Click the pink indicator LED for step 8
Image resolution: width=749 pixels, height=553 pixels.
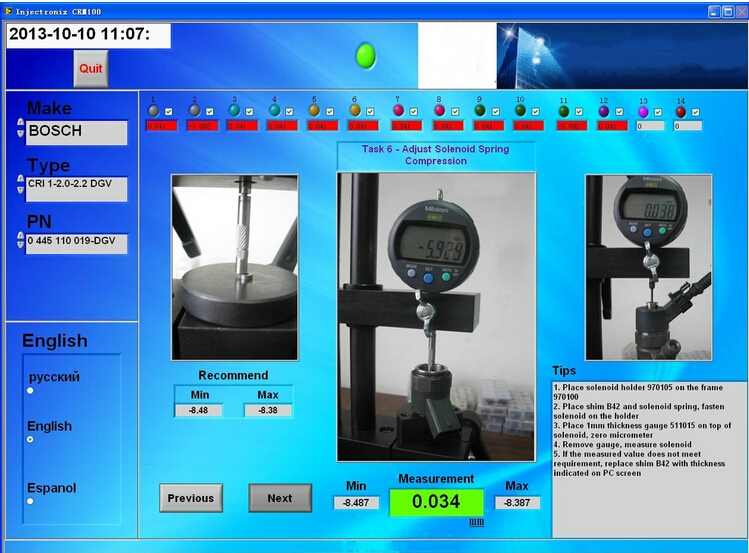pyautogui.click(x=439, y=111)
